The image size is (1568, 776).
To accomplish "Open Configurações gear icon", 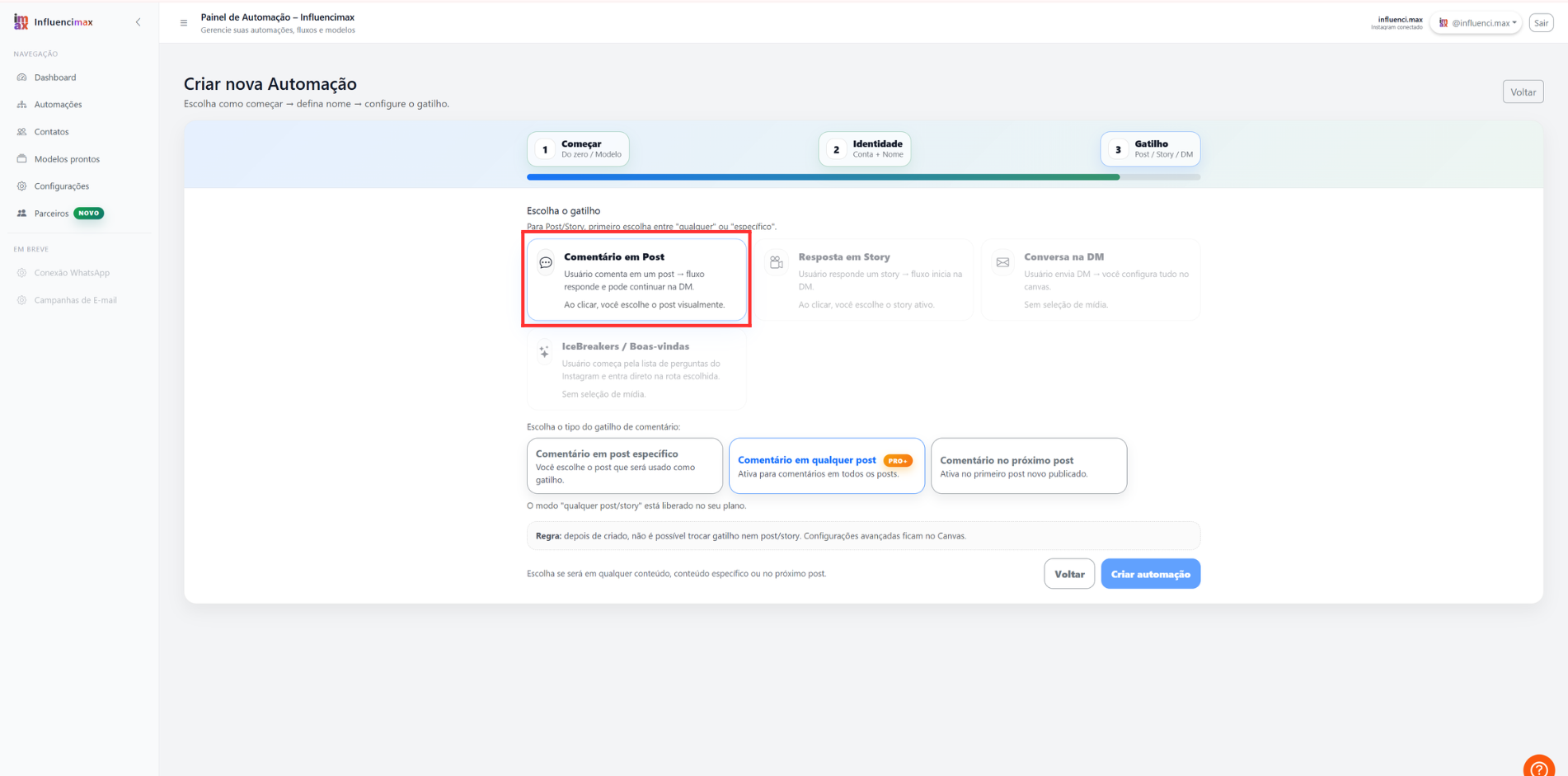I will click(22, 186).
